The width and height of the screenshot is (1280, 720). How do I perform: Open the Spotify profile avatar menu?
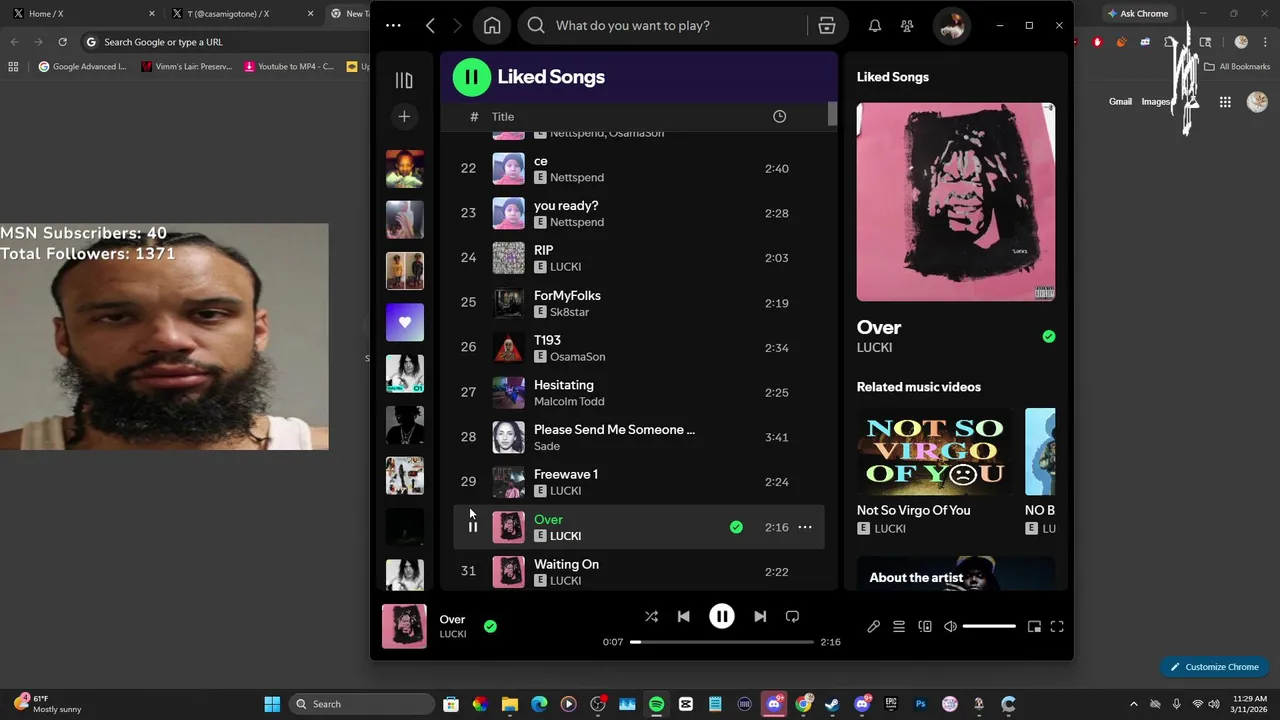(952, 26)
